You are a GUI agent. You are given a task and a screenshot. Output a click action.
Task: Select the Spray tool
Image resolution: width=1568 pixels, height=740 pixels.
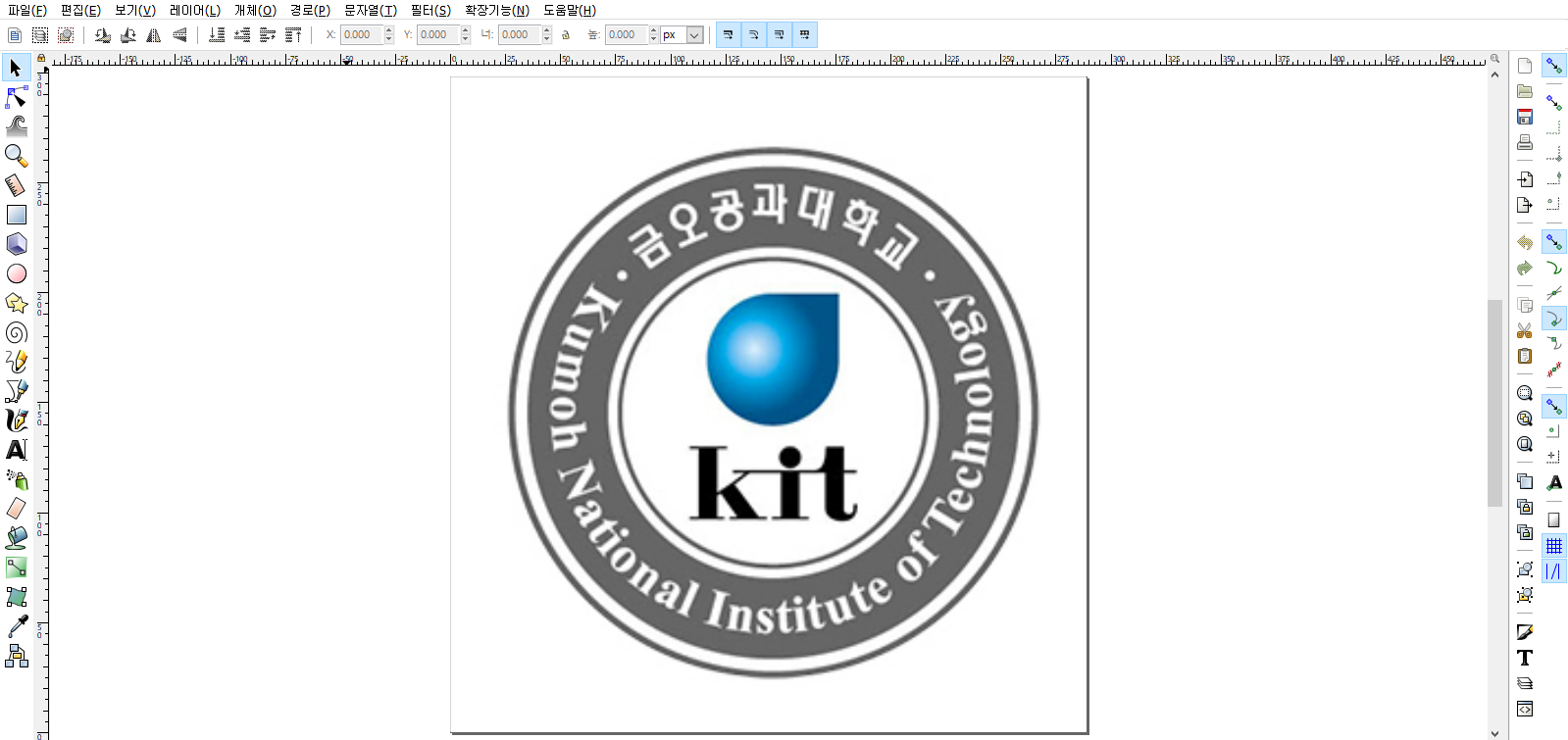coord(16,479)
